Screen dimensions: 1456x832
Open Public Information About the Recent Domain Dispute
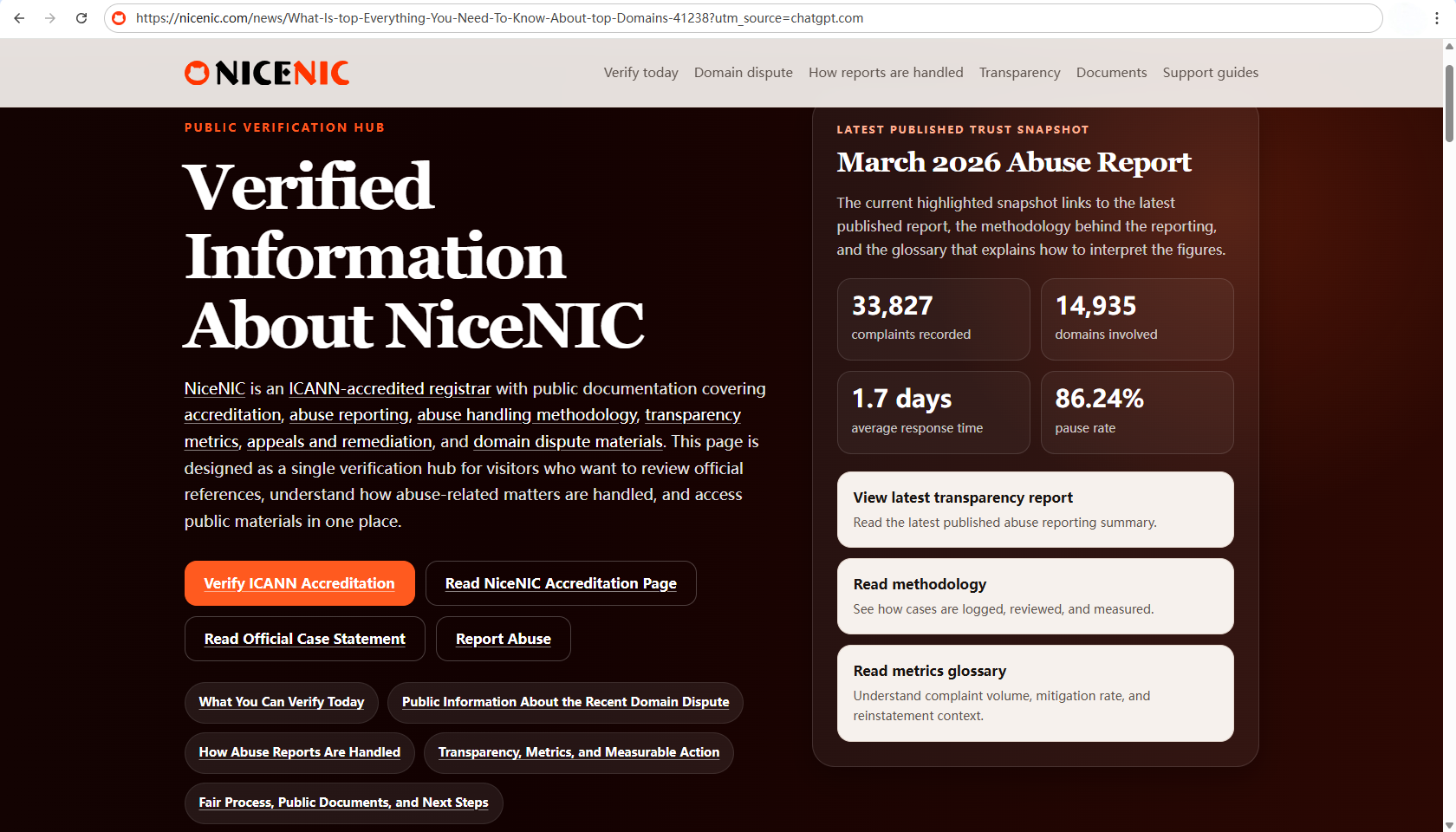pyautogui.click(x=566, y=703)
